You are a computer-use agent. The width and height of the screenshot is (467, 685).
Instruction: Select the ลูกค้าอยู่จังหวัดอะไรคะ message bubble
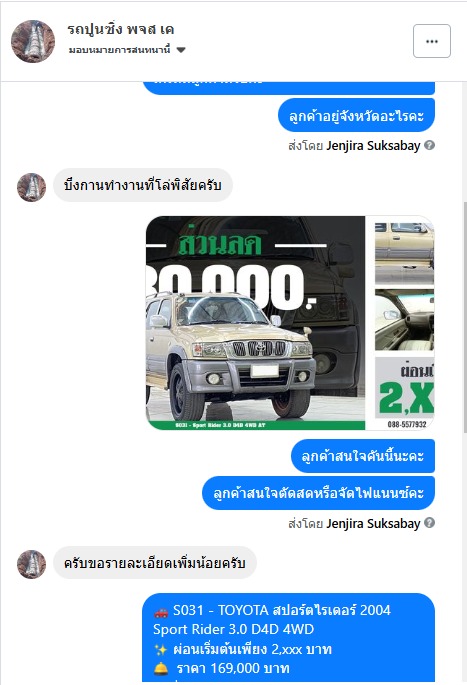pos(356,115)
